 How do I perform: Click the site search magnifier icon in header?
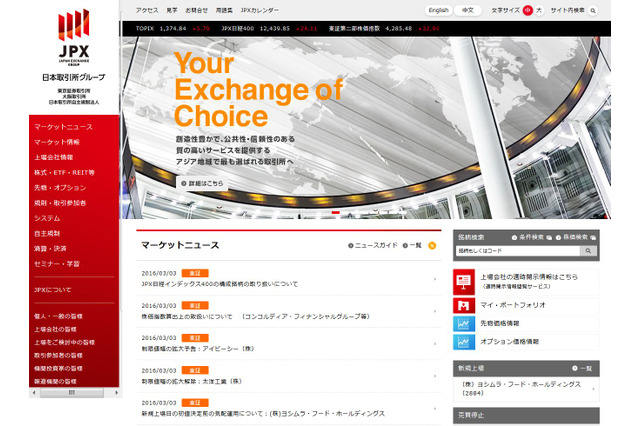click(x=593, y=11)
